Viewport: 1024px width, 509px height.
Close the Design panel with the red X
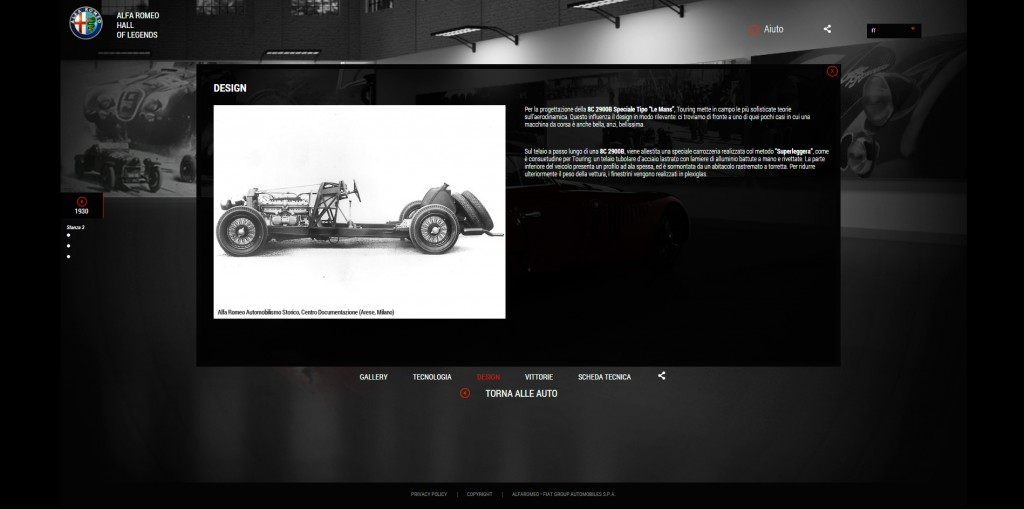coord(832,71)
